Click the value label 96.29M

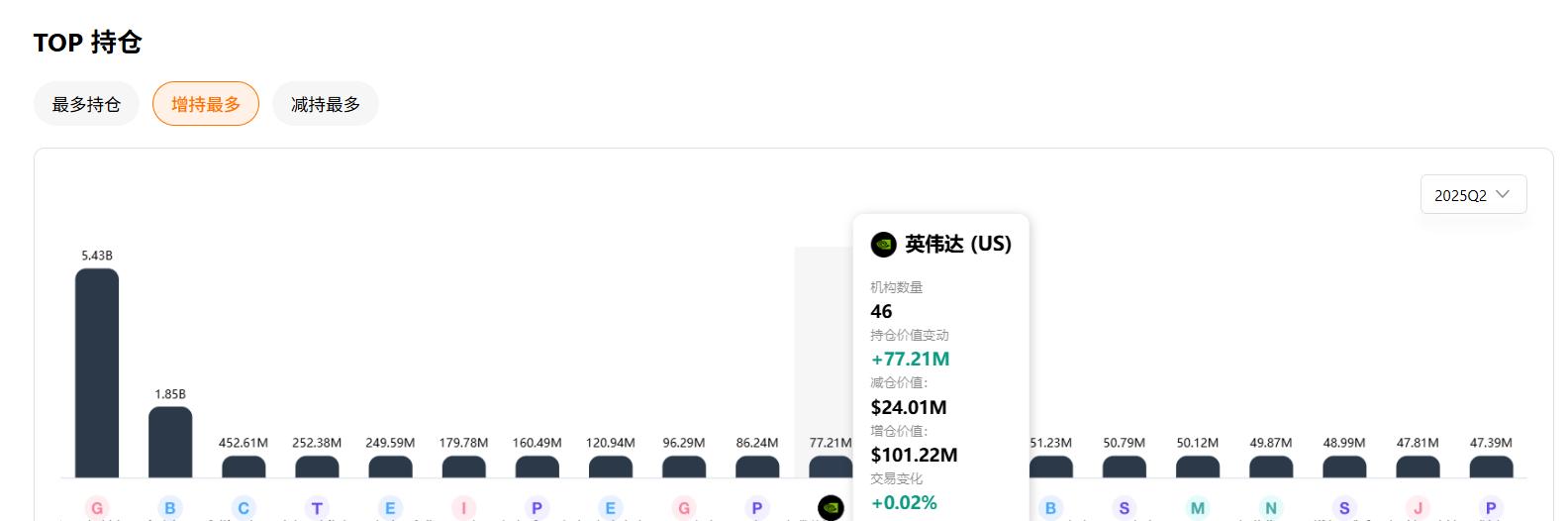point(684,443)
